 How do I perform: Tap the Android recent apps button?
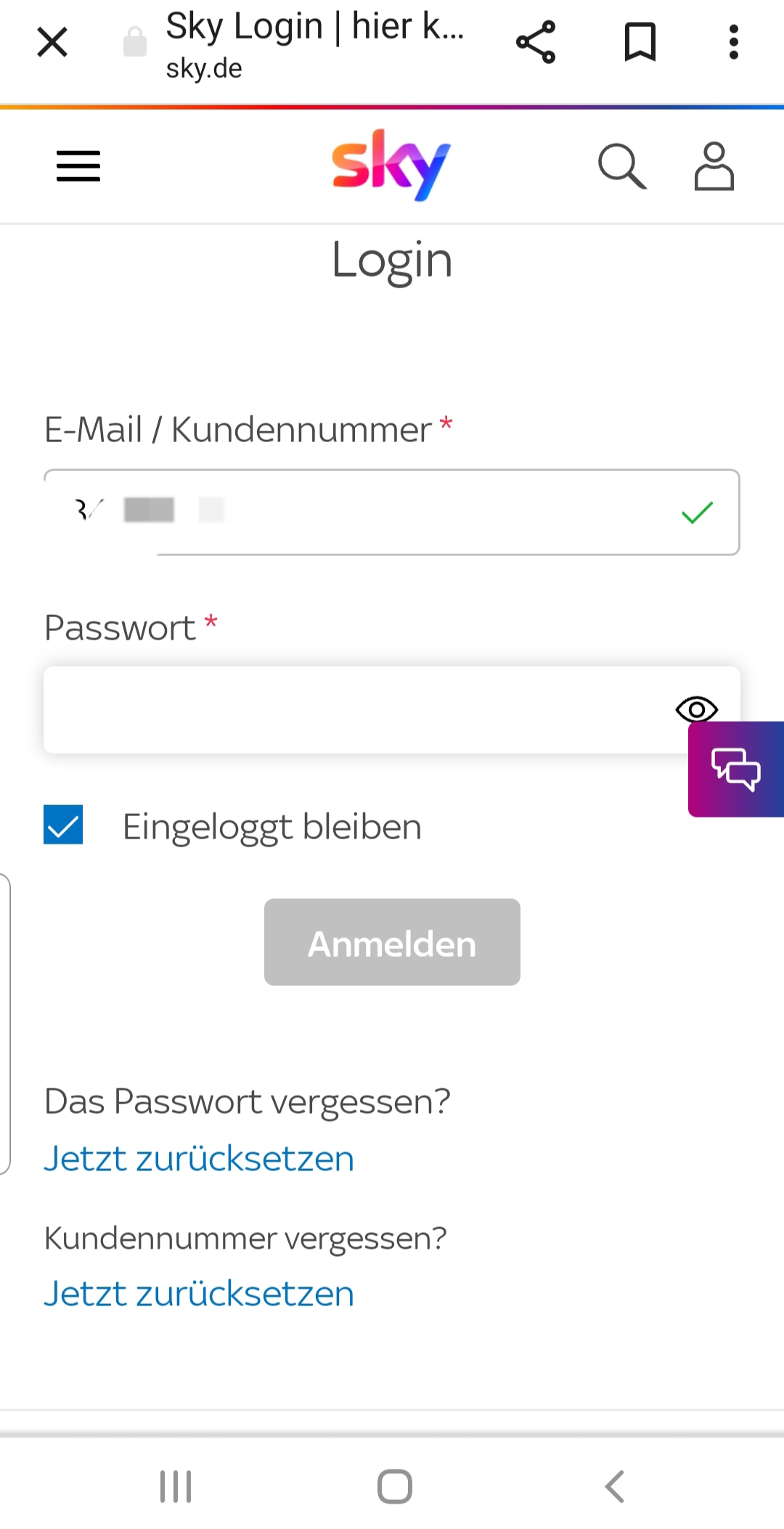(176, 1486)
